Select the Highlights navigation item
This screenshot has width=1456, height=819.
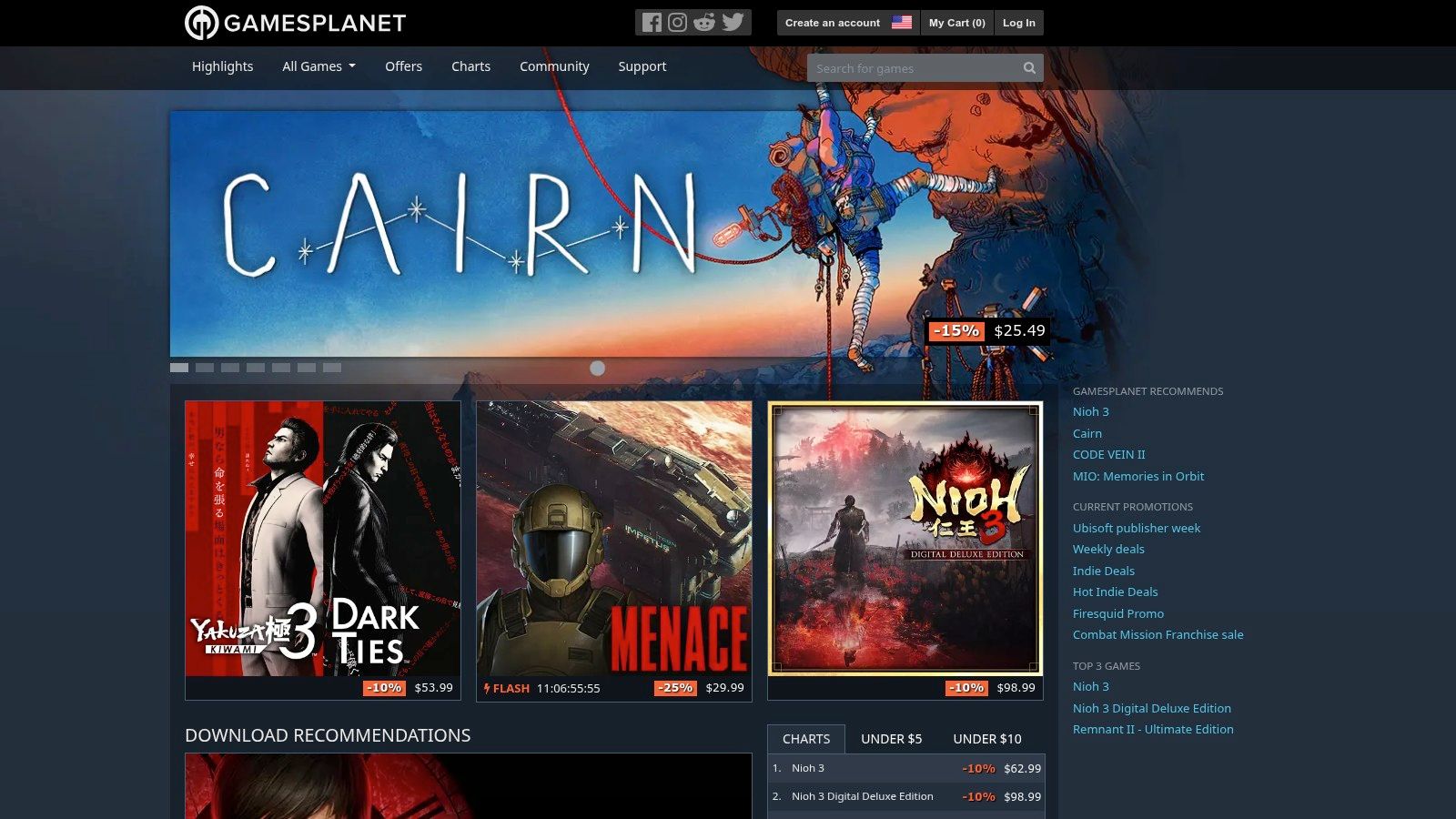click(221, 66)
